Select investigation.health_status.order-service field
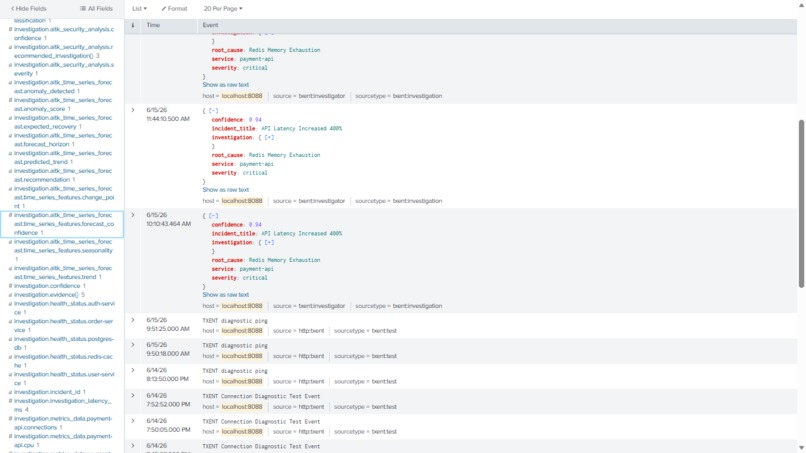This screenshot has height=453, width=806. pos(62,325)
